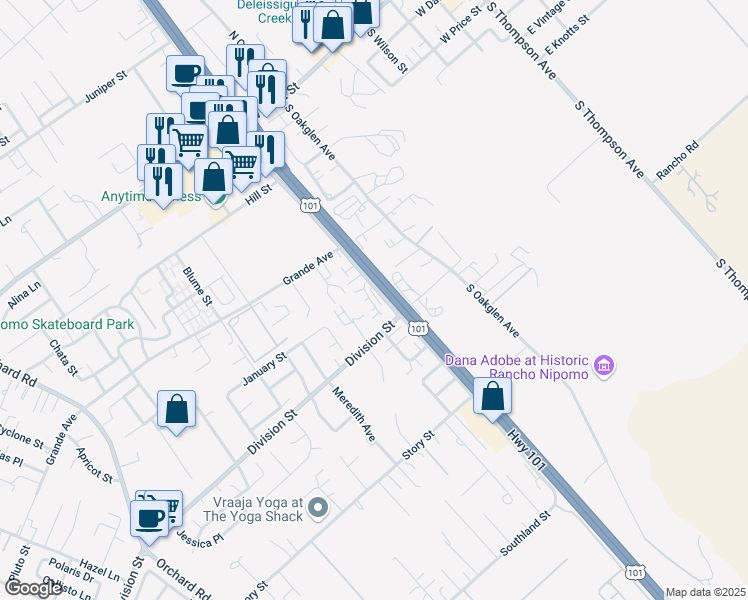Click the Southland St label

pyautogui.click(x=526, y=534)
